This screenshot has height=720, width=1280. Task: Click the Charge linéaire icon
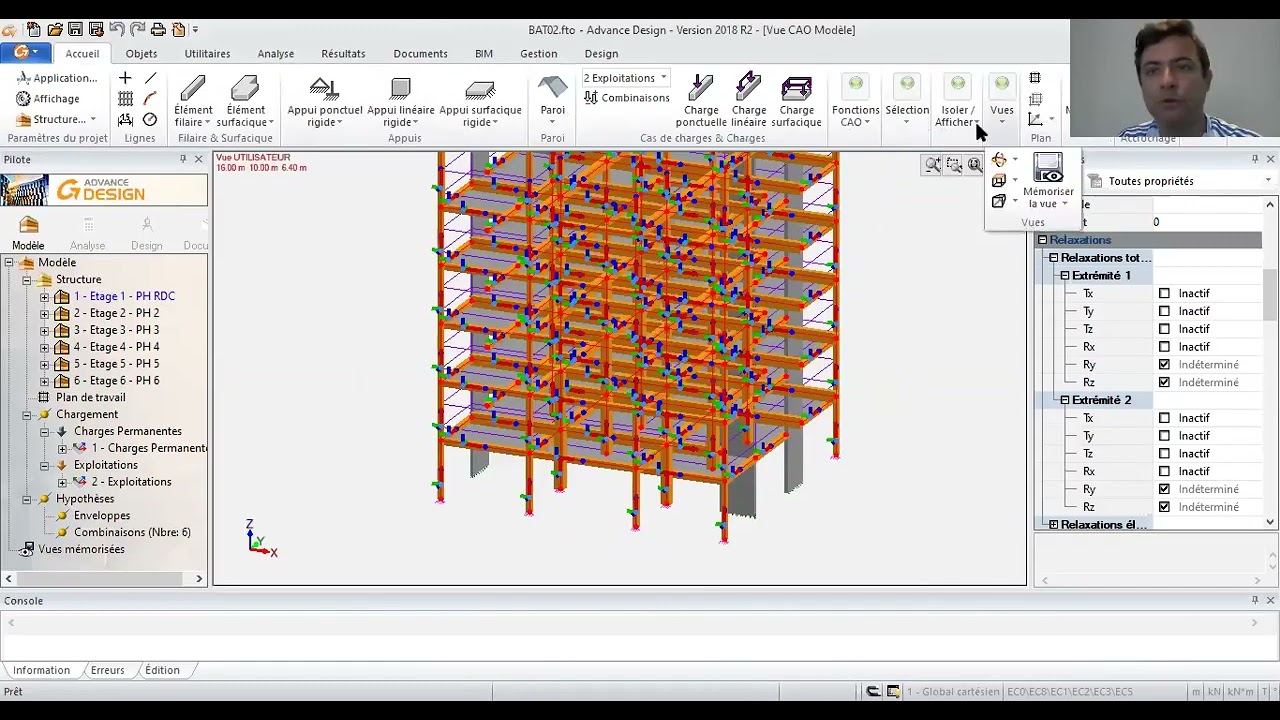[748, 87]
